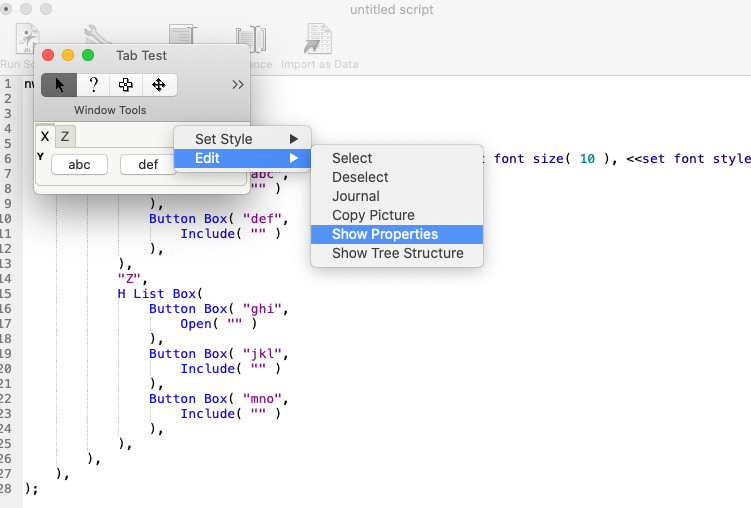The height and width of the screenshot is (508, 751).
Task: Pick the crosshairs tool
Action: 126,85
